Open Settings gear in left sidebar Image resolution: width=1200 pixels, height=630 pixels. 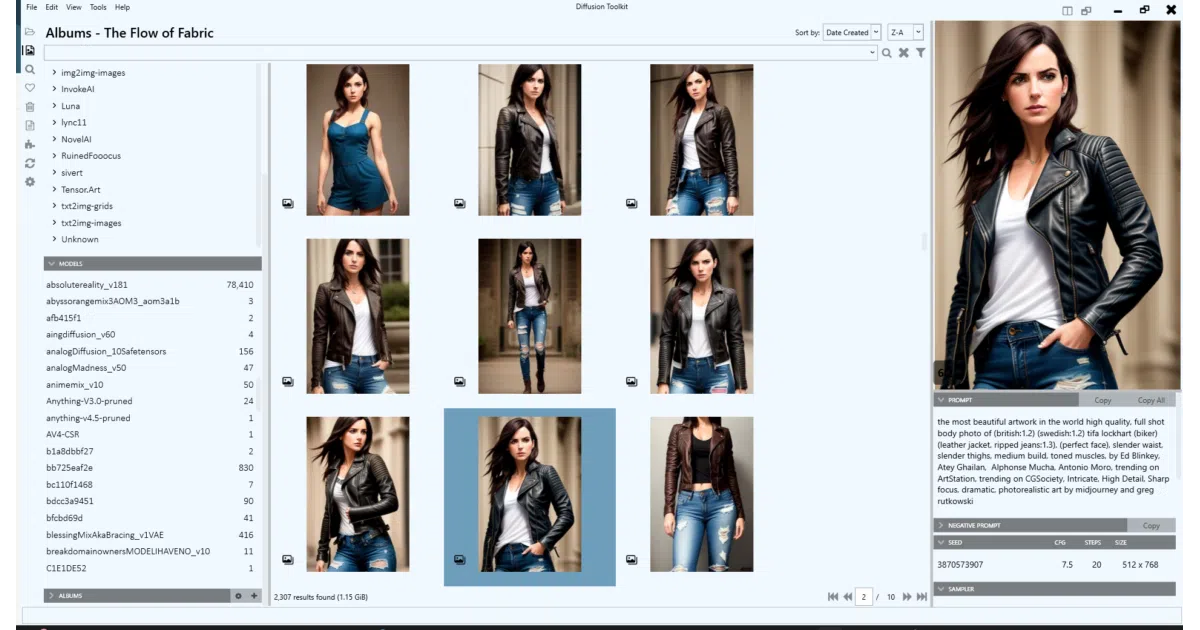point(30,182)
